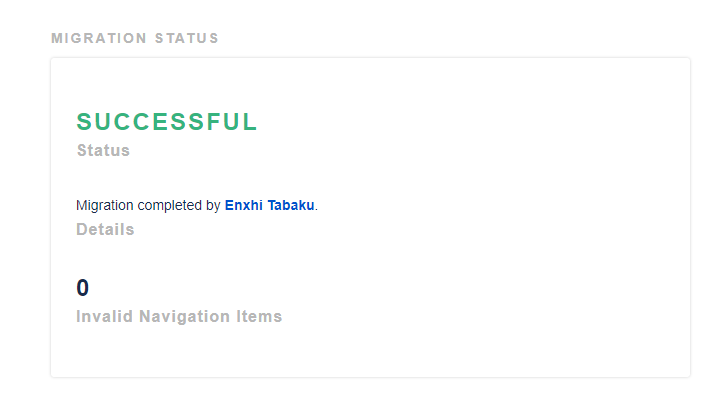Click surname "Tabaku" in the blue link
Screen dimensions: 706x406
click(291, 205)
